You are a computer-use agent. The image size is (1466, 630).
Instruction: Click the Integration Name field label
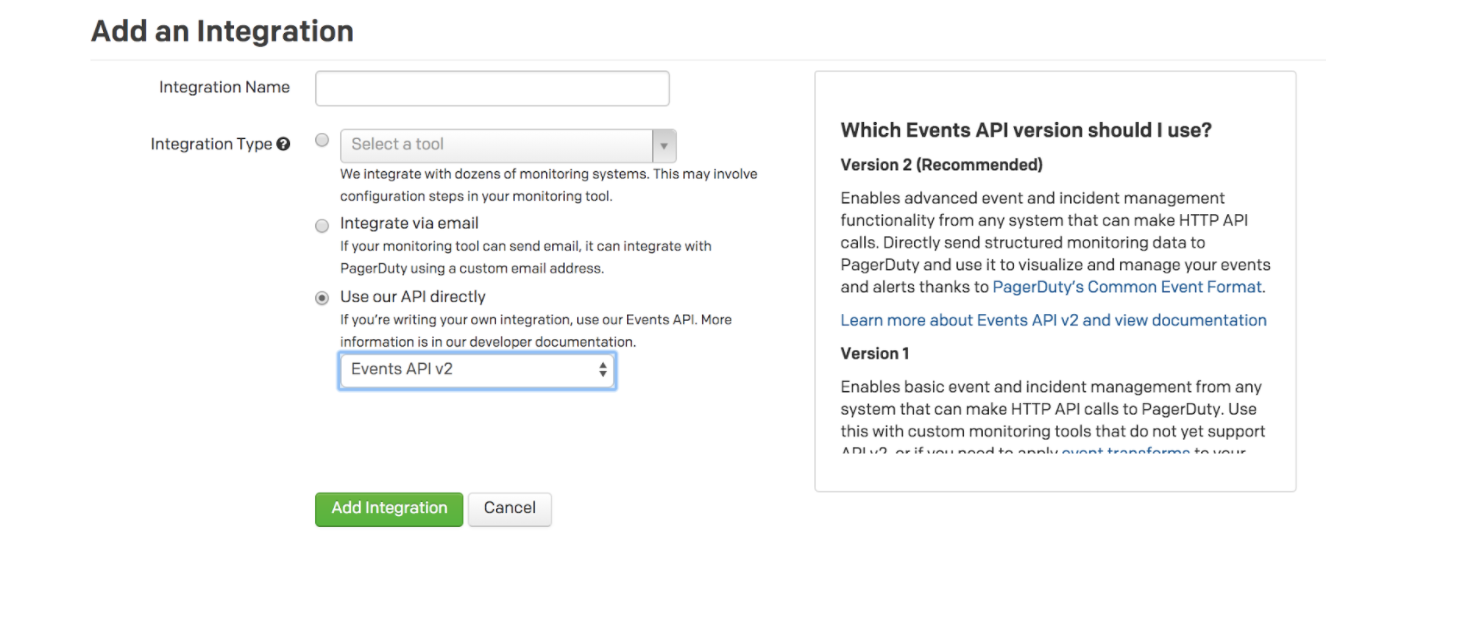coord(224,87)
